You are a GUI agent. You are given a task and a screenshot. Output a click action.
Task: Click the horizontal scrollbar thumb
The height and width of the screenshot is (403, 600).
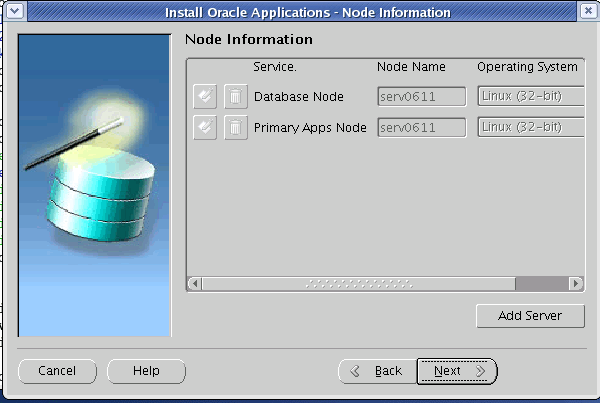(x=359, y=284)
